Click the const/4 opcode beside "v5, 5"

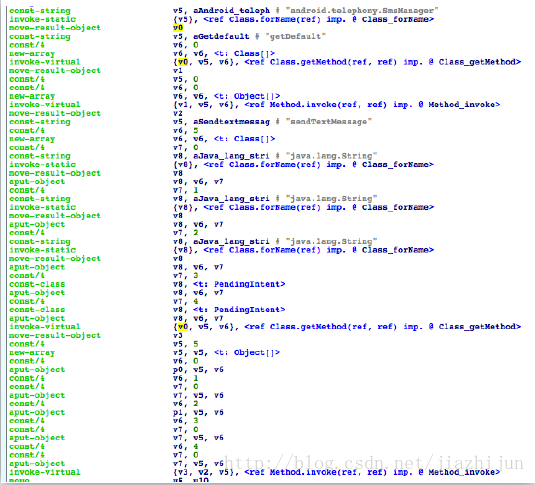pos(27,344)
